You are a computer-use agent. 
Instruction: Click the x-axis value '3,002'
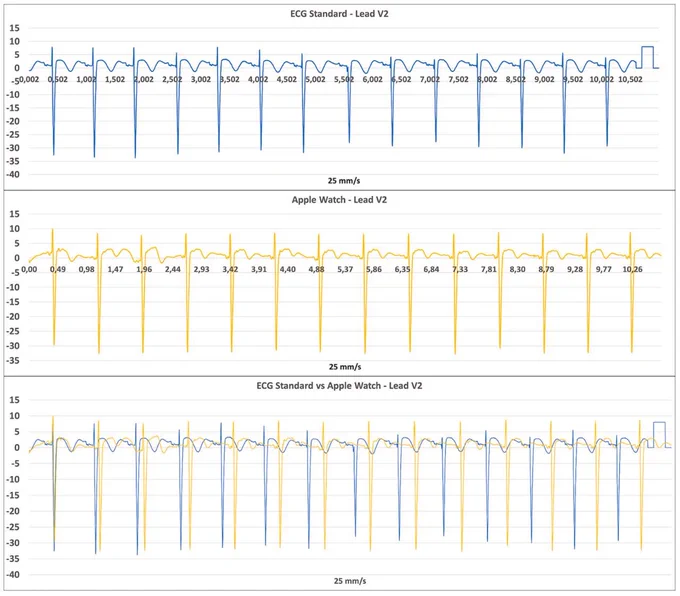pos(201,79)
